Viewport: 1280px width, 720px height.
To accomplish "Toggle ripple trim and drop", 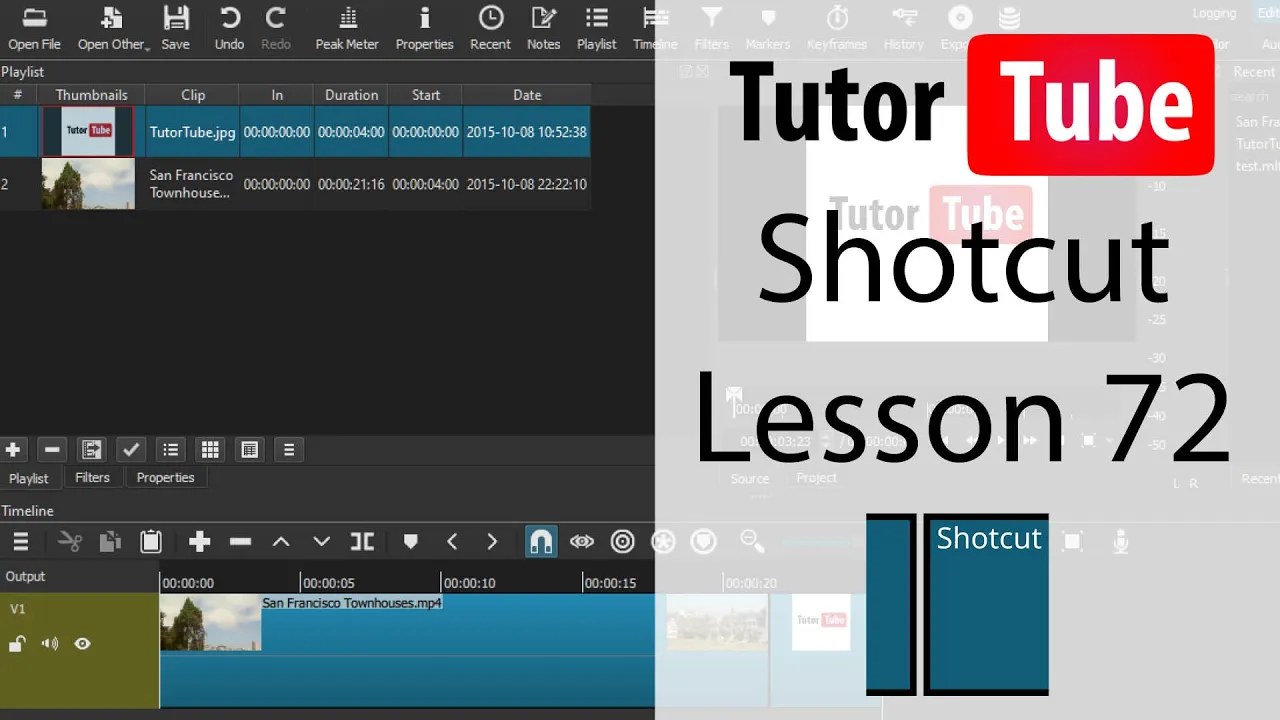I will point(623,542).
